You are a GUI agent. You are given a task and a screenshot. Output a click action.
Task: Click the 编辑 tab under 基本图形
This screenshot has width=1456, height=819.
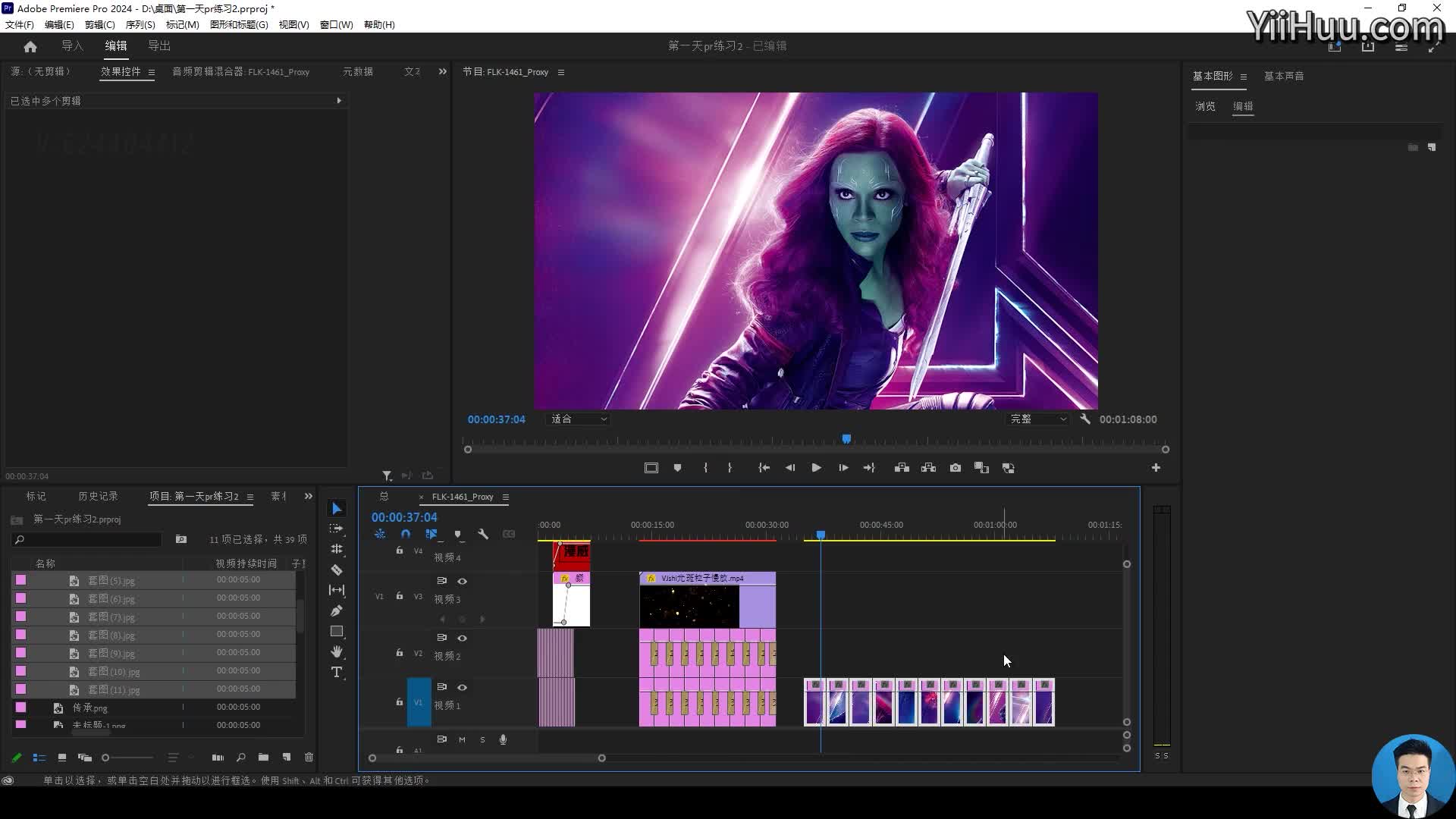pos(1243,106)
